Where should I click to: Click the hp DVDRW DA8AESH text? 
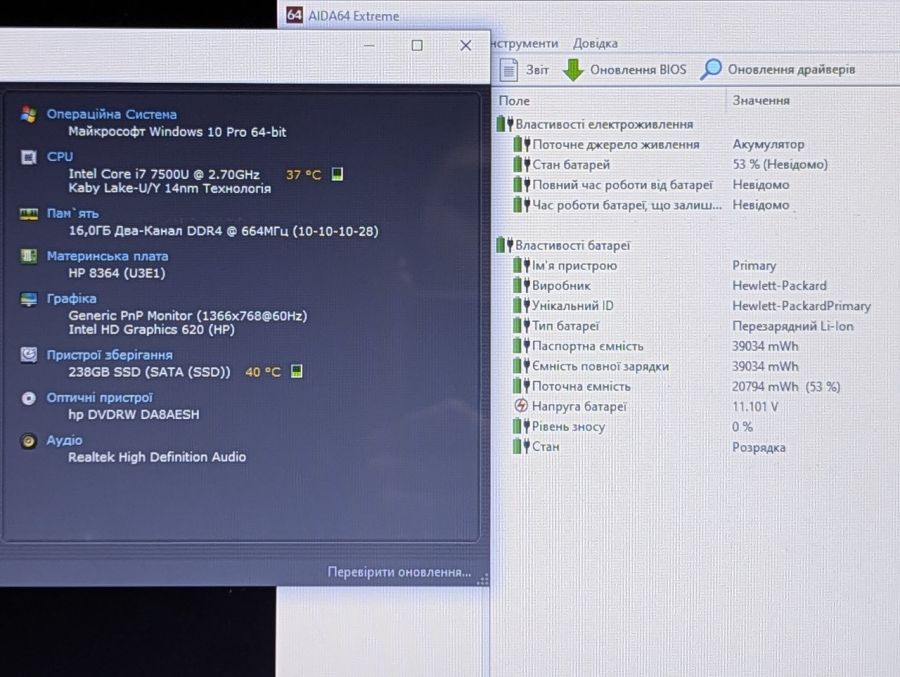[134, 415]
